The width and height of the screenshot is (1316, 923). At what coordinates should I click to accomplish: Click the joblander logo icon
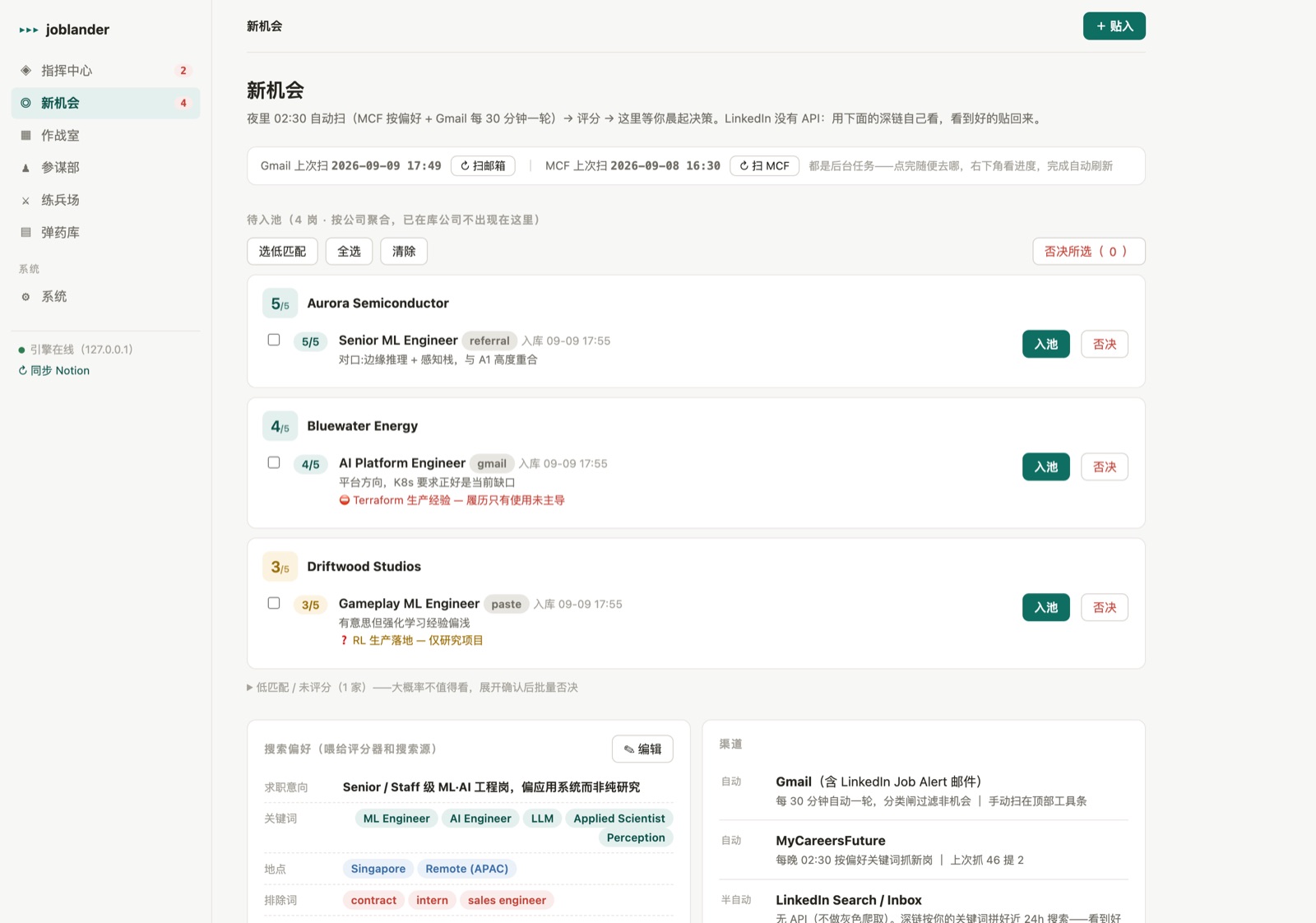tap(29, 30)
